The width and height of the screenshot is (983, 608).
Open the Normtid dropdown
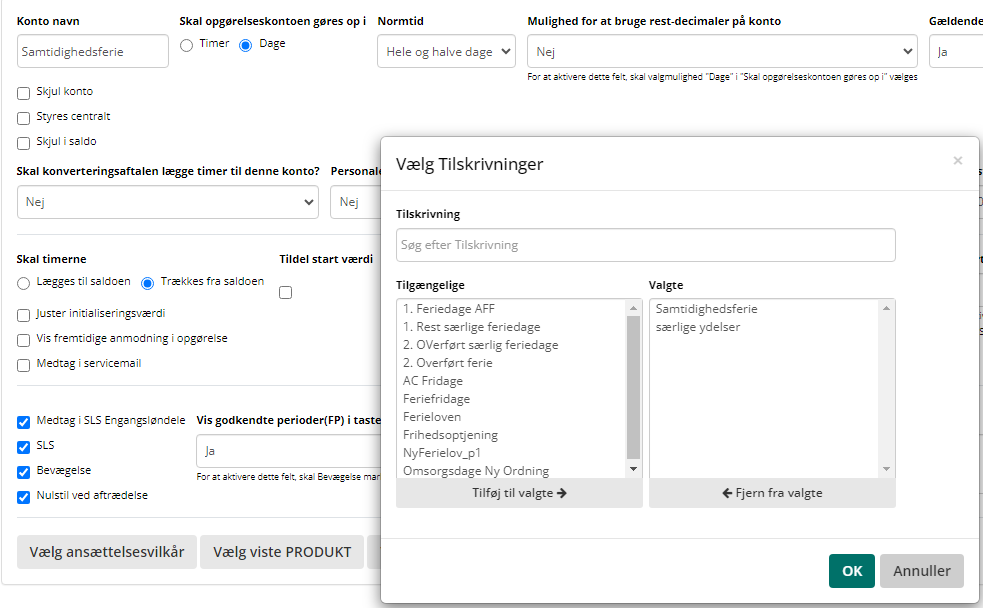point(446,52)
